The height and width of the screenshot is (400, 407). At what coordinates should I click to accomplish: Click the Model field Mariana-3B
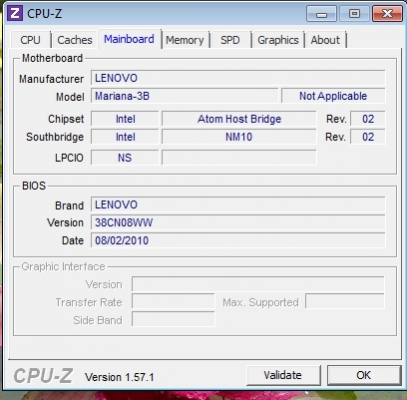pyautogui.click(x=184, y=96)
